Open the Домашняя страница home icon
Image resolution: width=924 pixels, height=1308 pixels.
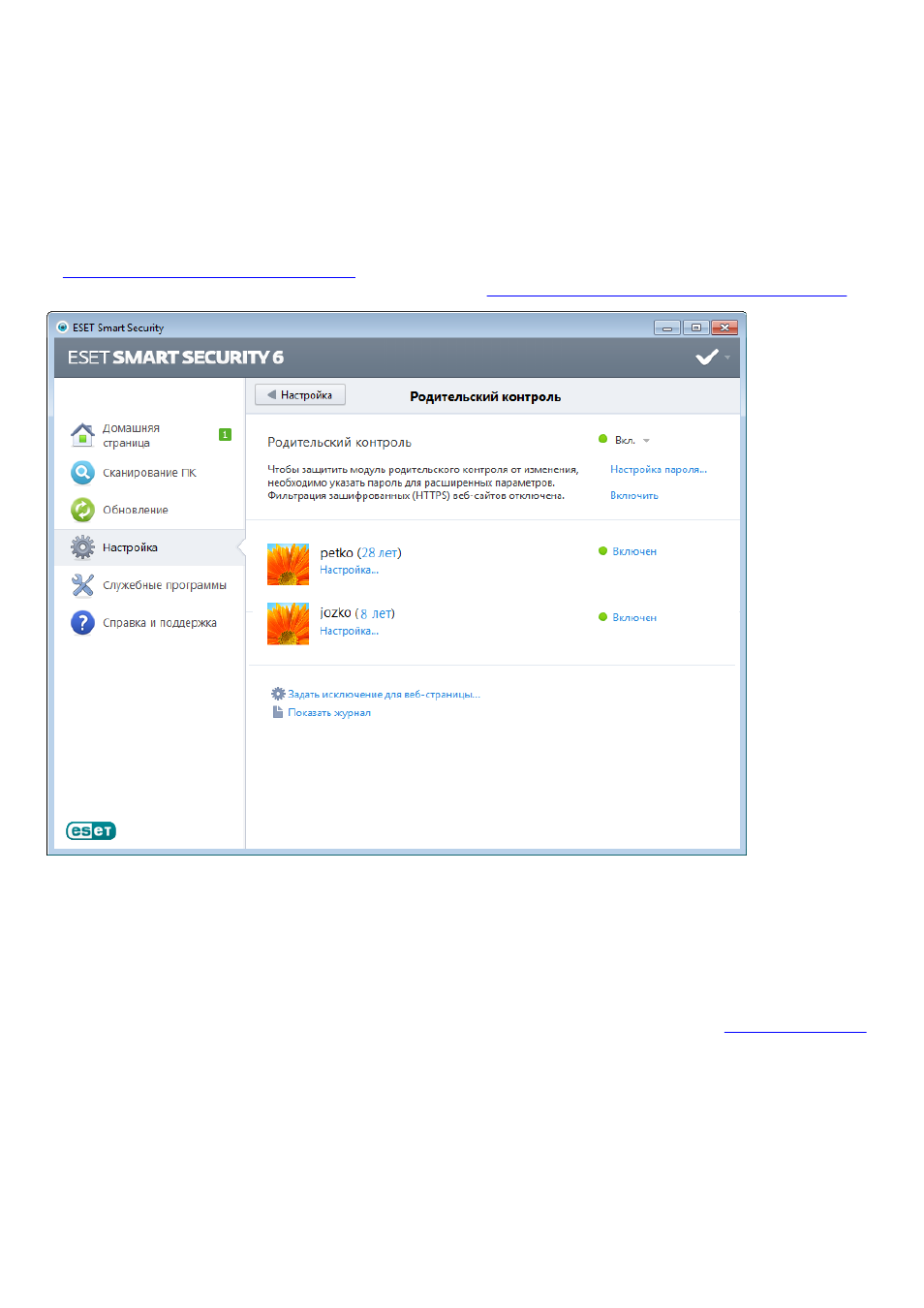(82, 435)
